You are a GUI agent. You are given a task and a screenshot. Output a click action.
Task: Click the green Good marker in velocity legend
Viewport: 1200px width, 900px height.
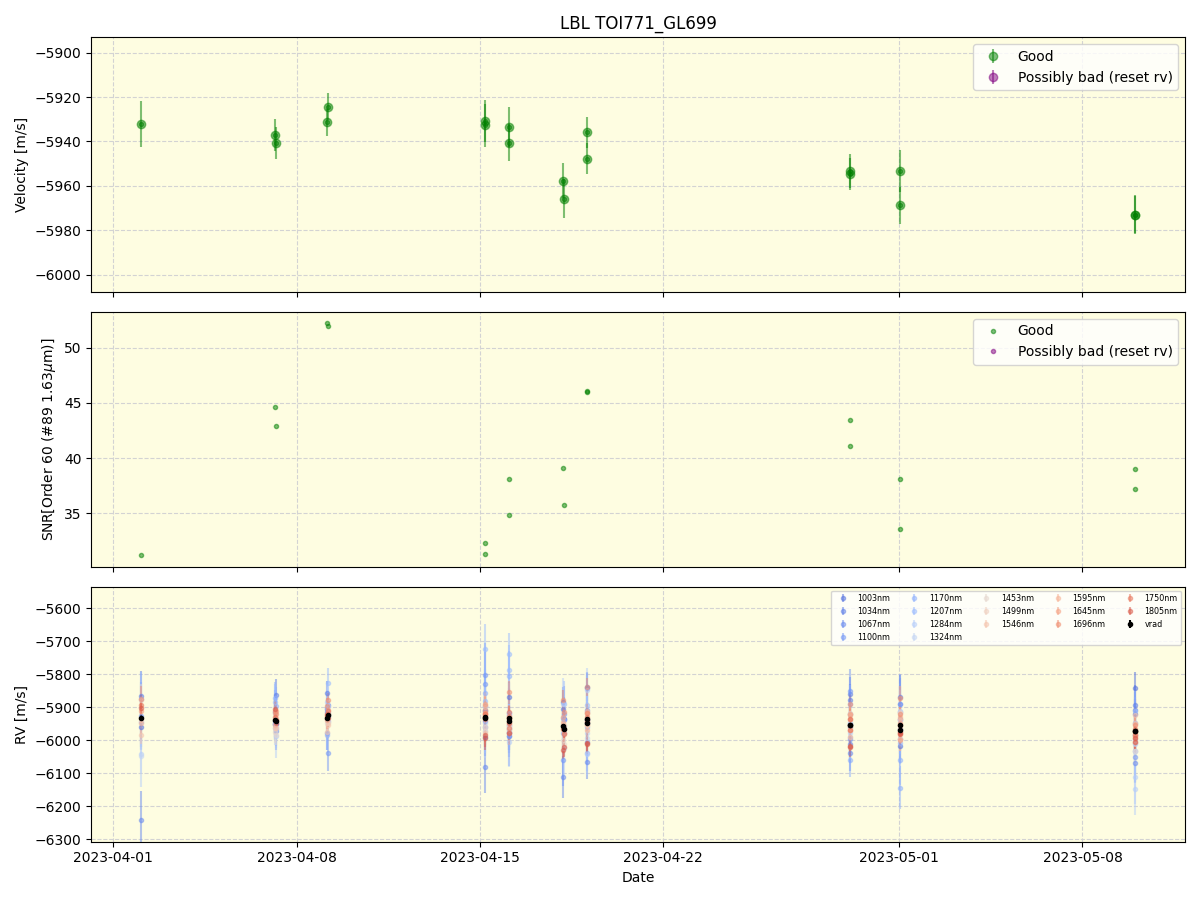click(x=993, y=56)
